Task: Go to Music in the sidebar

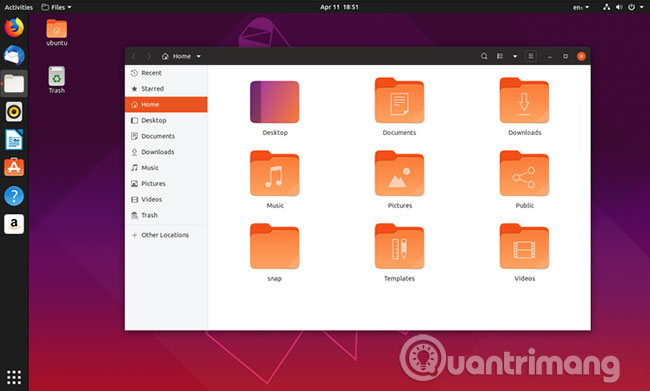Action: [x=166, y=168]
